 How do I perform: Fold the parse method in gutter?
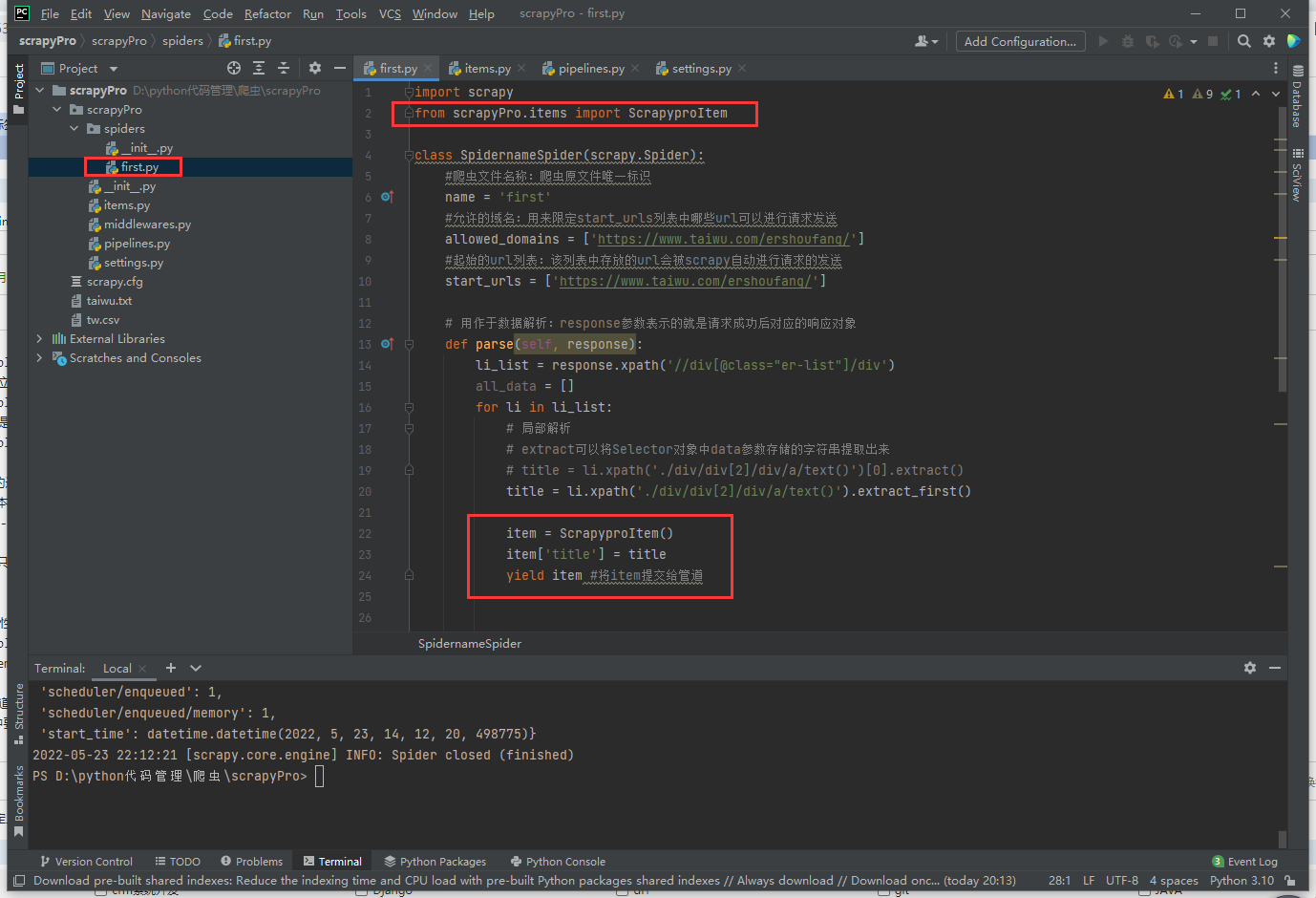pyautogui.click(x=409, y=344)
